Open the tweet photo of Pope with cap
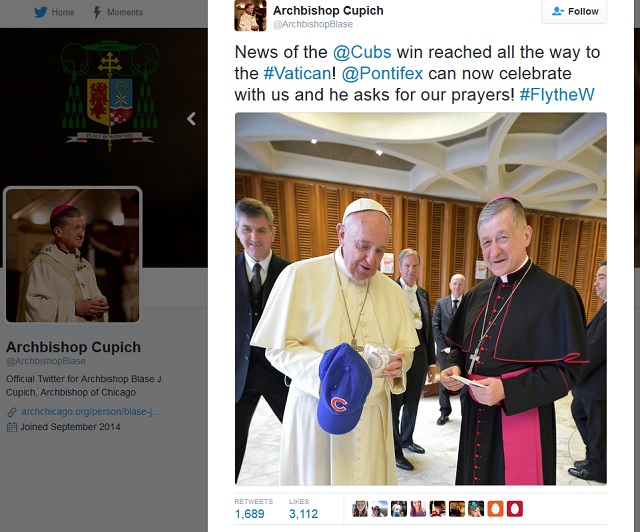 point(421,299)
